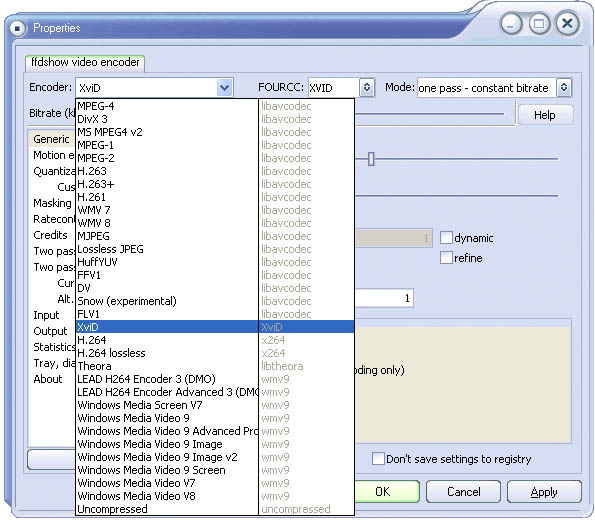Viewport: 595px width, 520px height.
Task: Select LEAD H264 Encoder 3 (DMO)
Action: pos(215,379)
